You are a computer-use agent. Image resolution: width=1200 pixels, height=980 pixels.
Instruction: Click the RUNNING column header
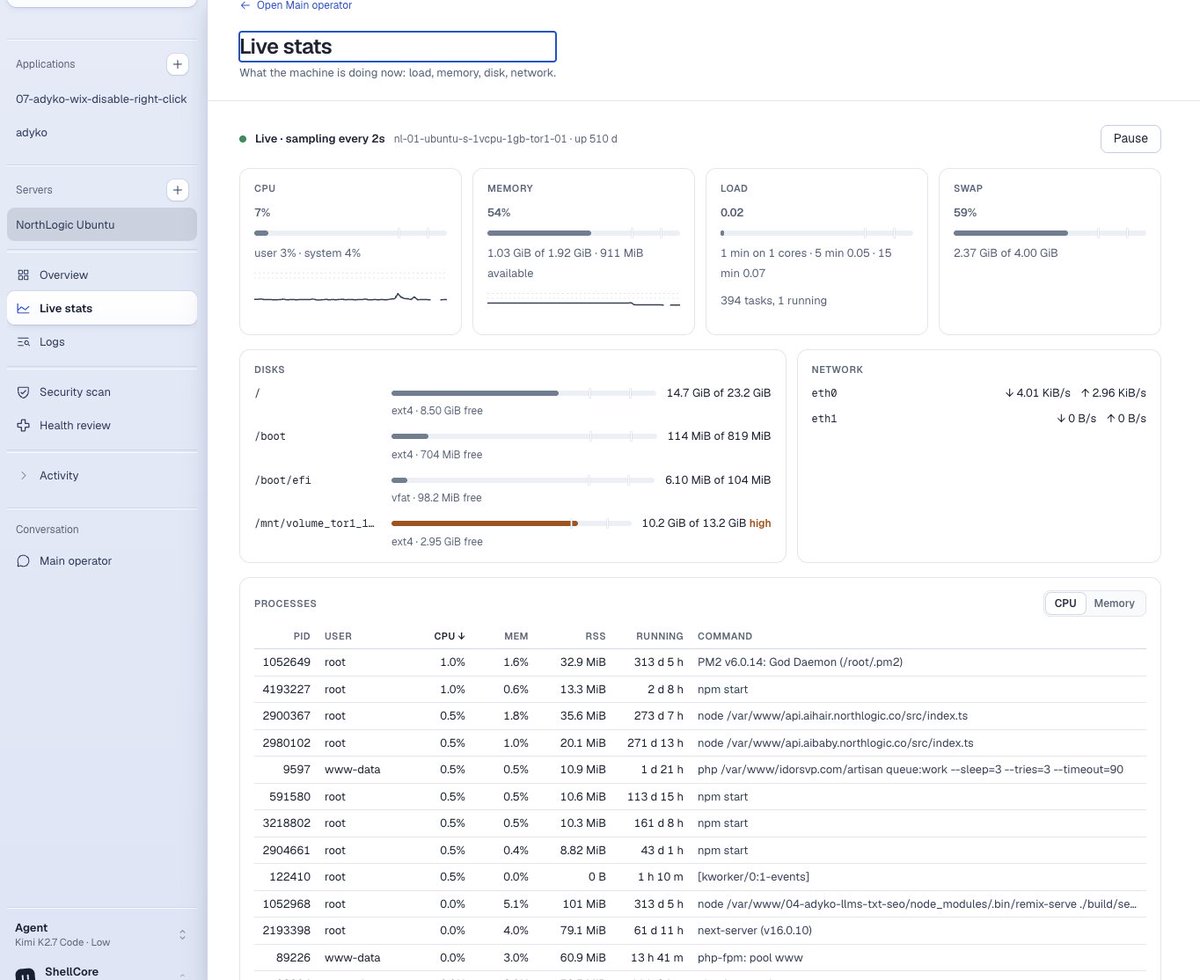660,636
